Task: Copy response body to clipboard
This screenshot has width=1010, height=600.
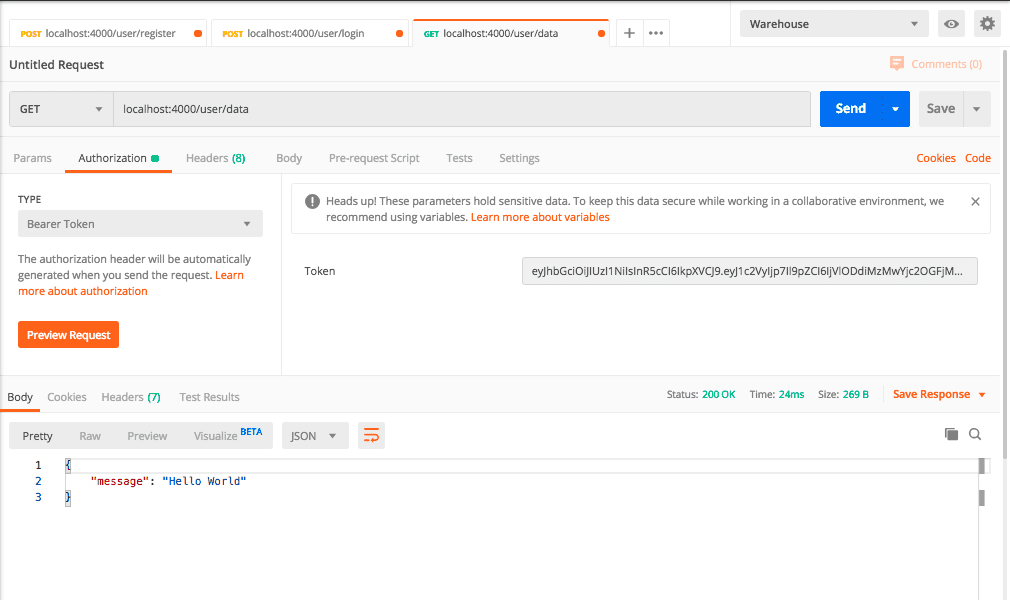Action: (951, 434)
